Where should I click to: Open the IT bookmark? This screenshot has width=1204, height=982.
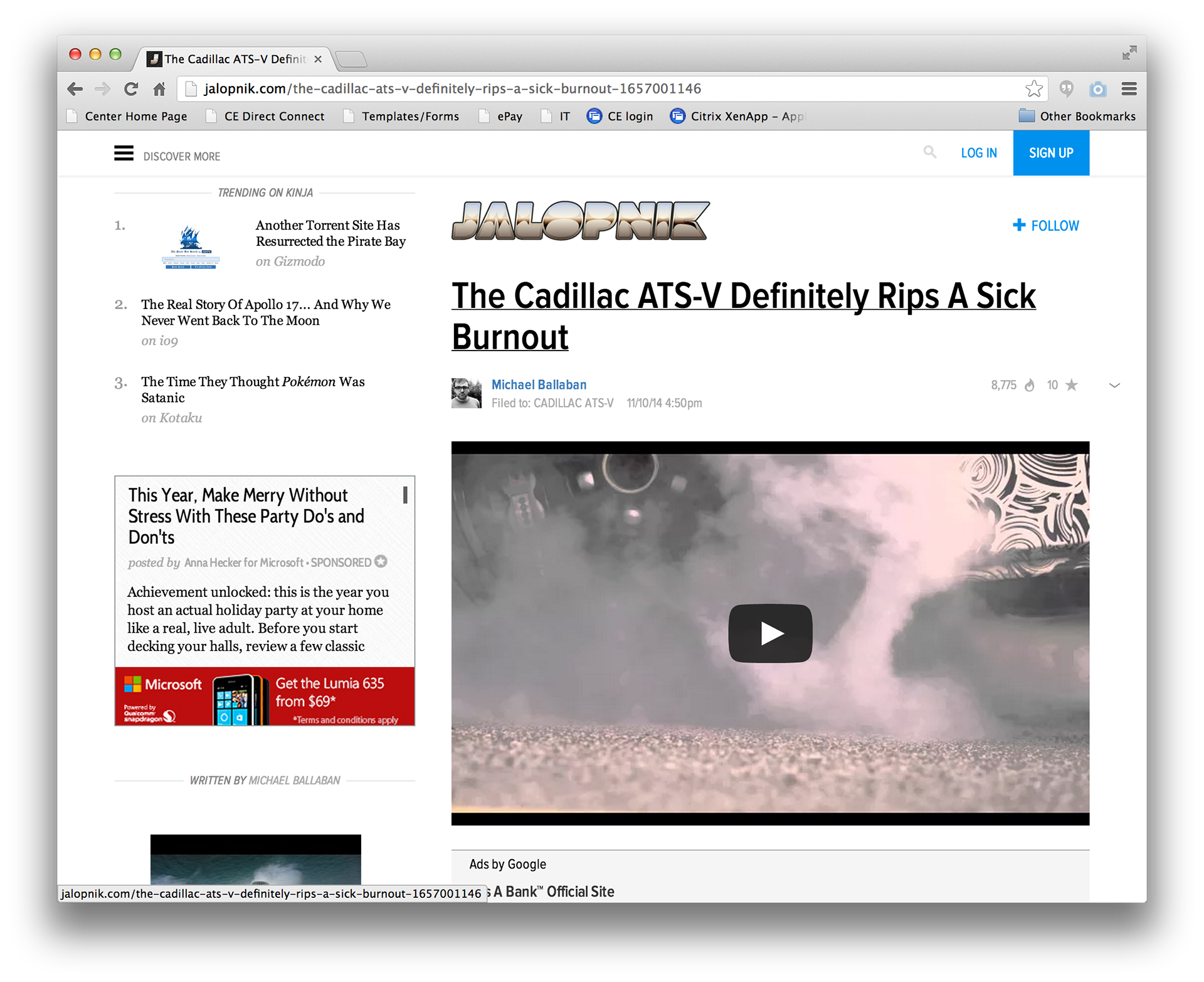556,117
